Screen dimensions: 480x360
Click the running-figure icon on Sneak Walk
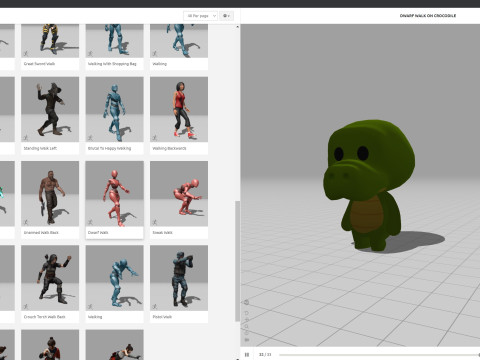155,222
